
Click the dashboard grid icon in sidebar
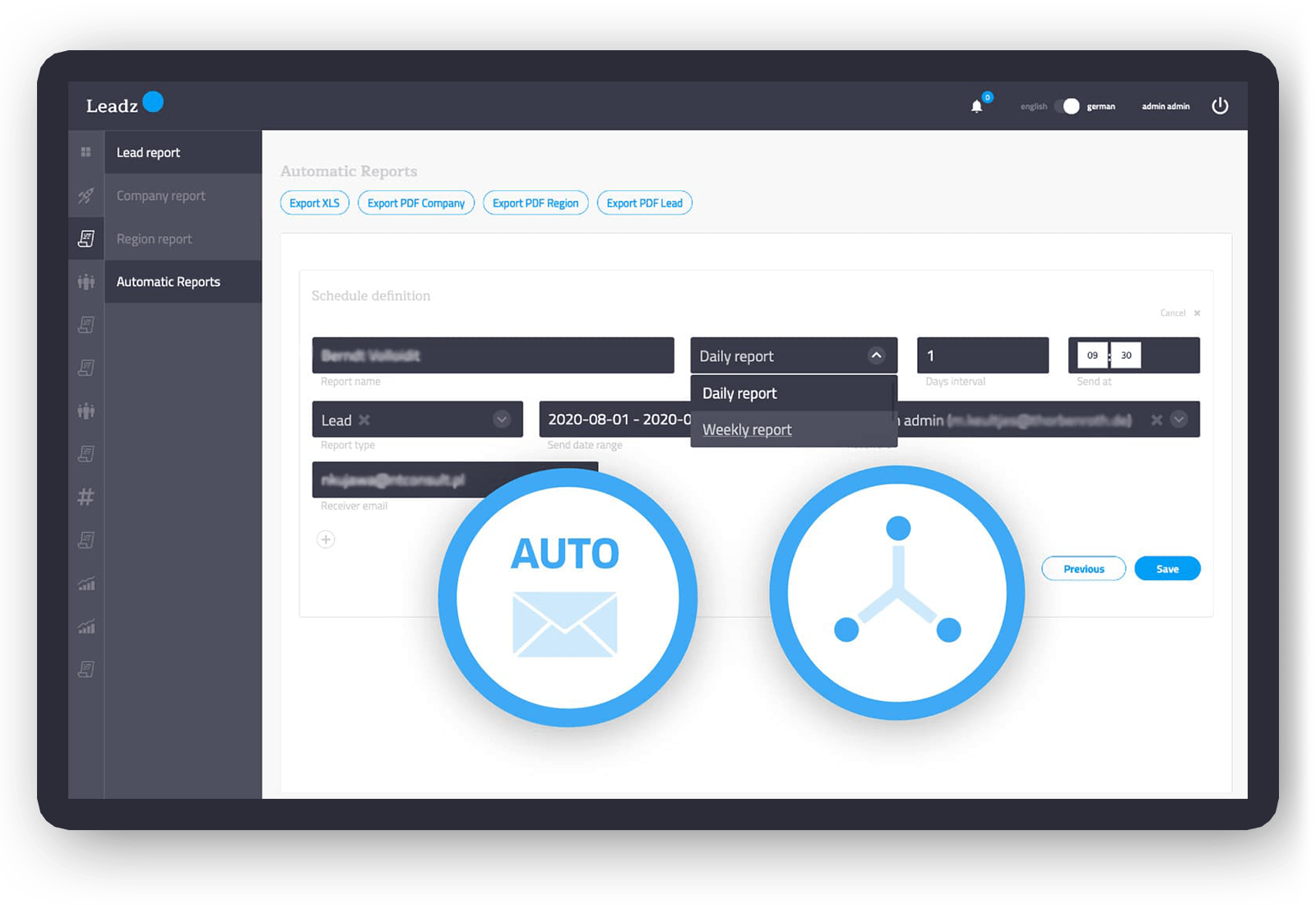pyautogui.click(x=86, y=152)
